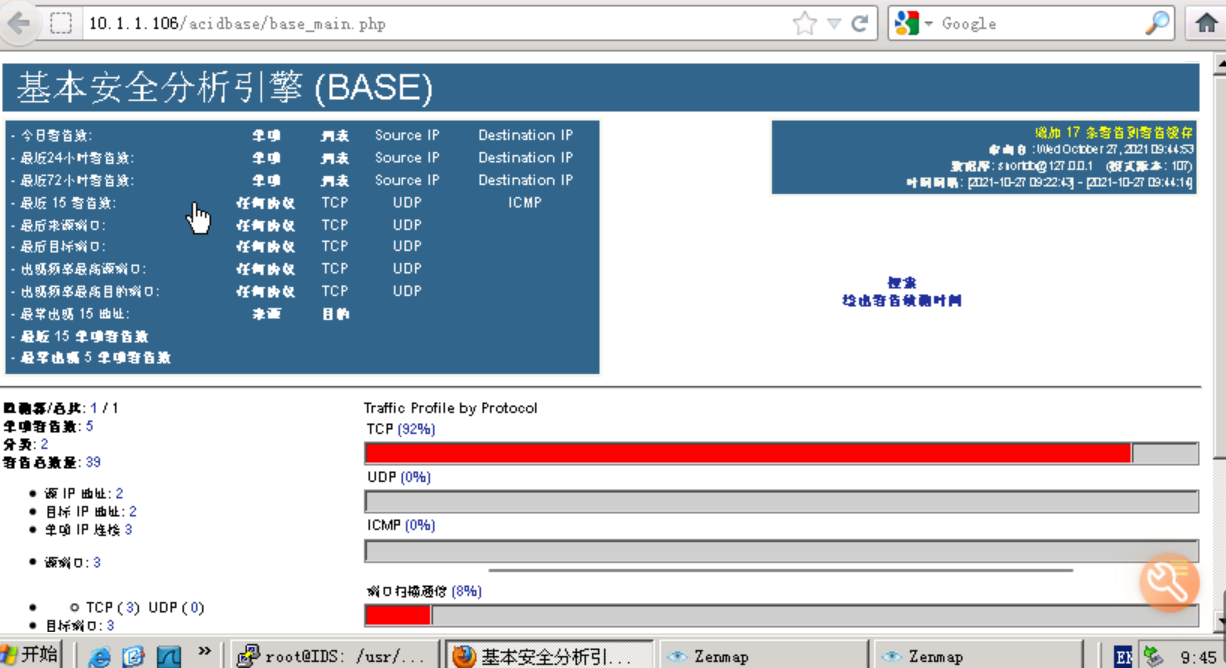Open 列表 link for today's alerts
This screenshot has width=1226, height=668.
(335, 136)
